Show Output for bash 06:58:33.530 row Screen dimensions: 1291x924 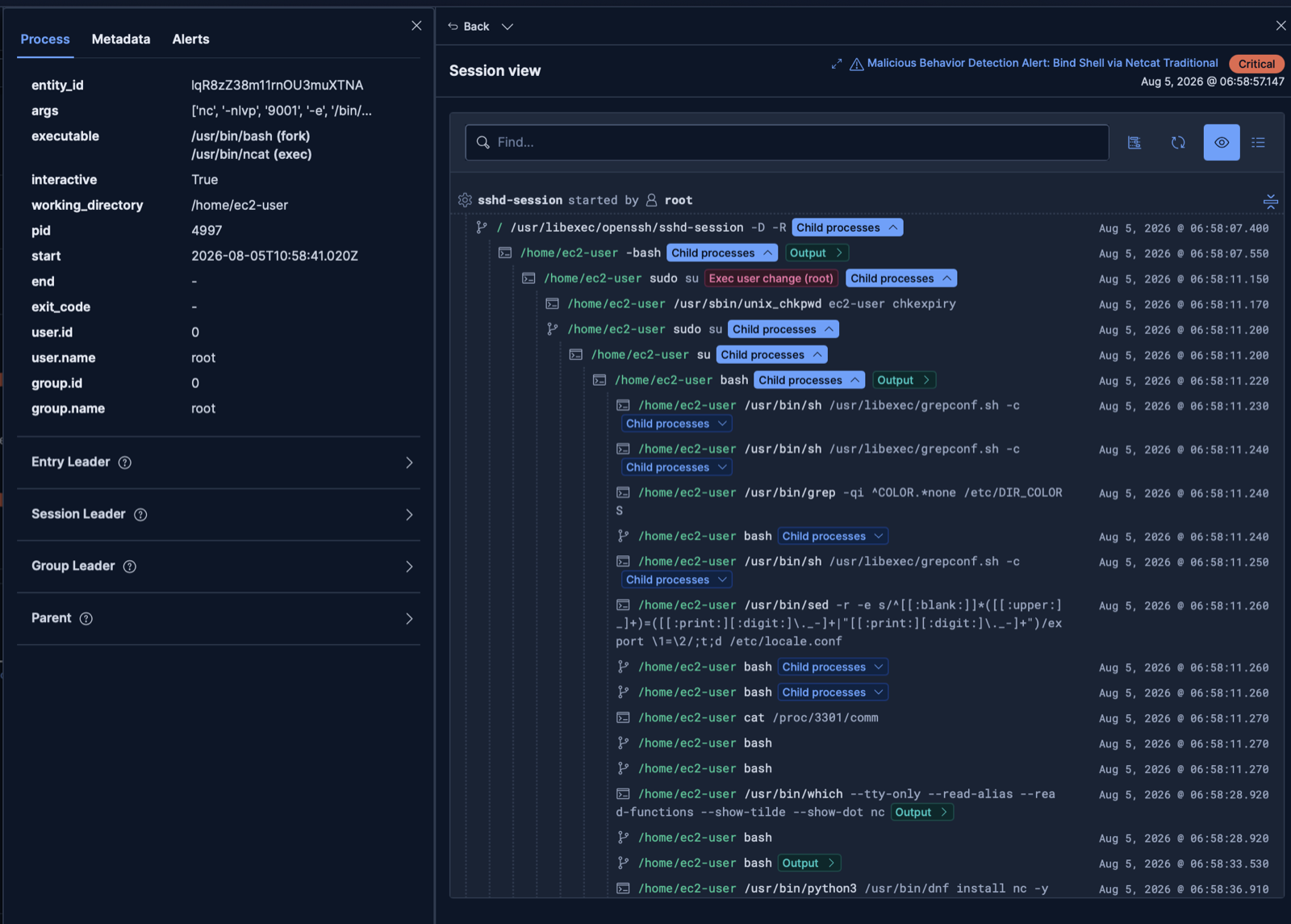[x=809, y=863]
